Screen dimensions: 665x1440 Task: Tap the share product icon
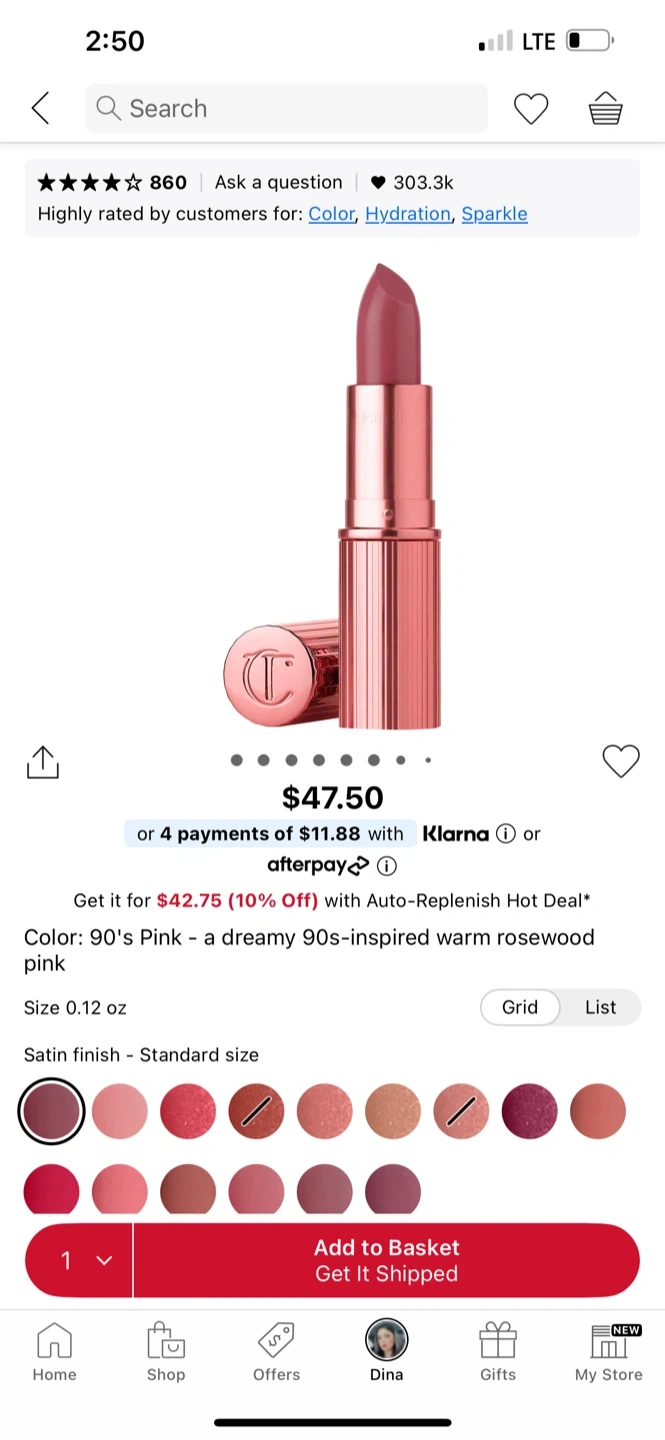point(42,762)
